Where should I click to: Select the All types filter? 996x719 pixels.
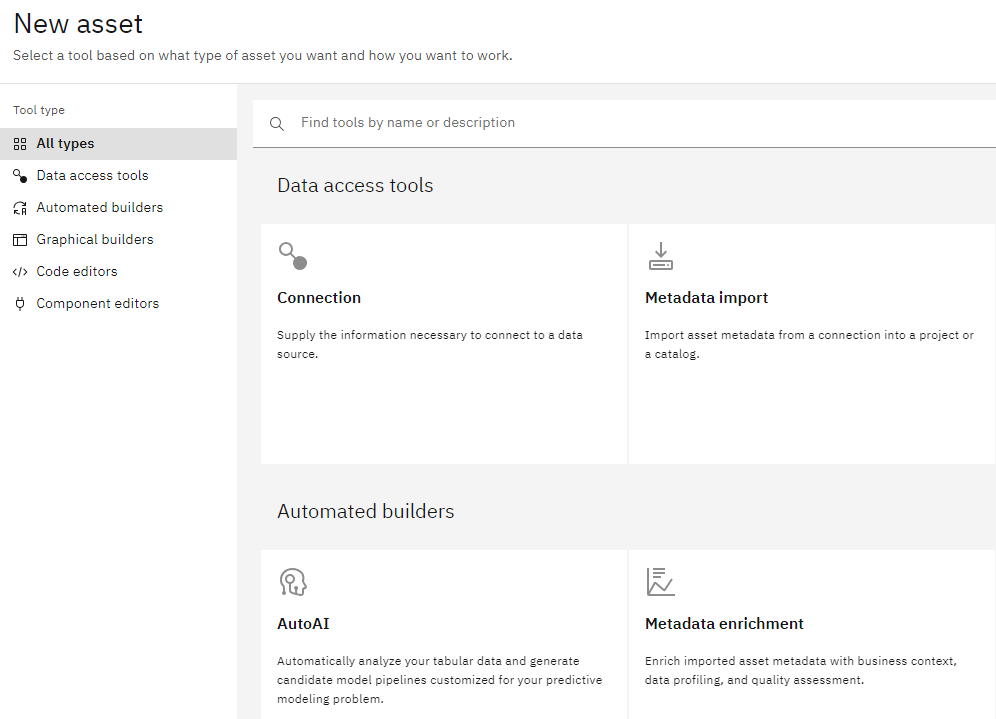(x=65, y=144)
